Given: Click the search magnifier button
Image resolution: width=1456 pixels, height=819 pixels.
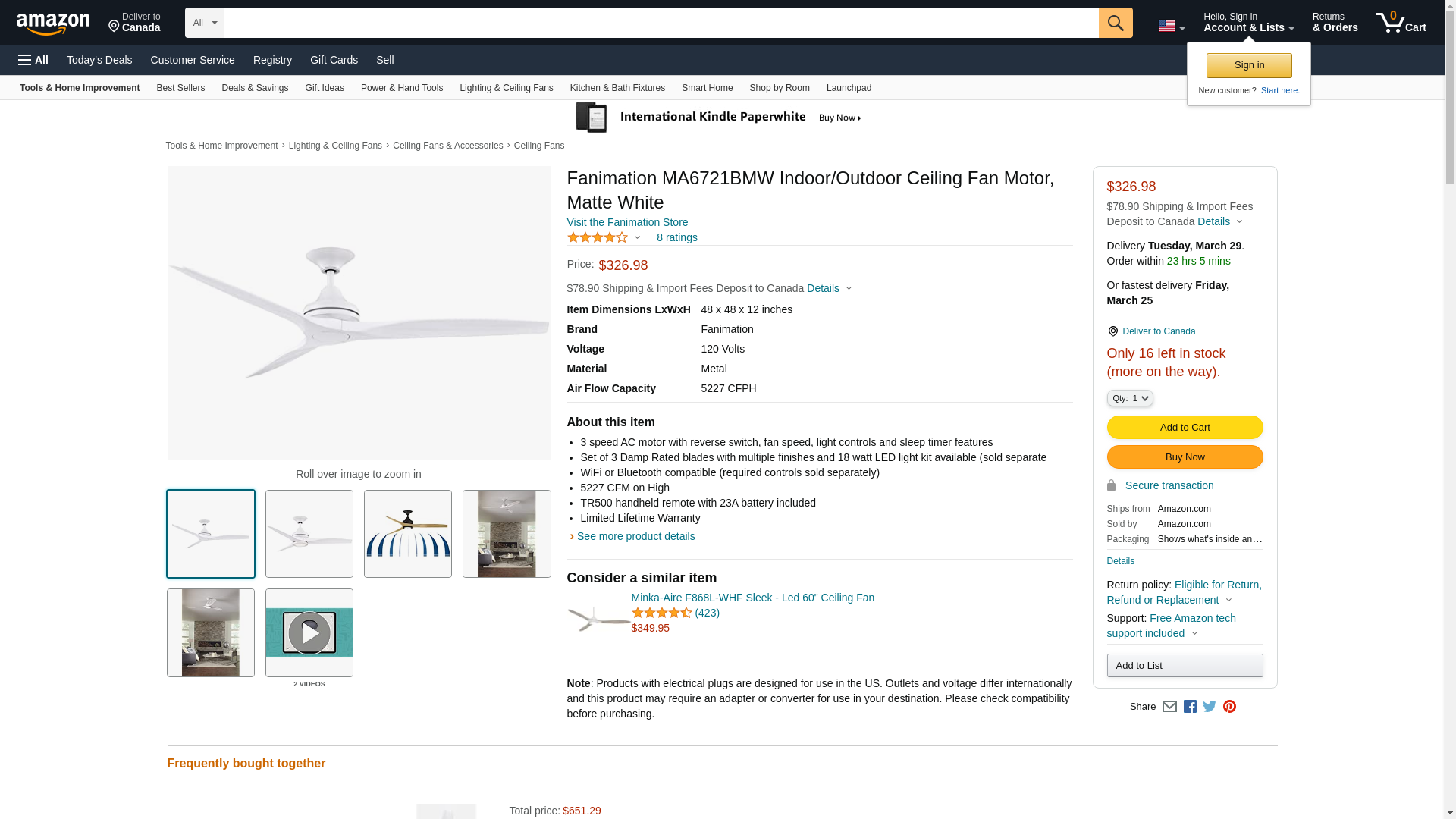Looking at the screenshot, I should 1115,23.
